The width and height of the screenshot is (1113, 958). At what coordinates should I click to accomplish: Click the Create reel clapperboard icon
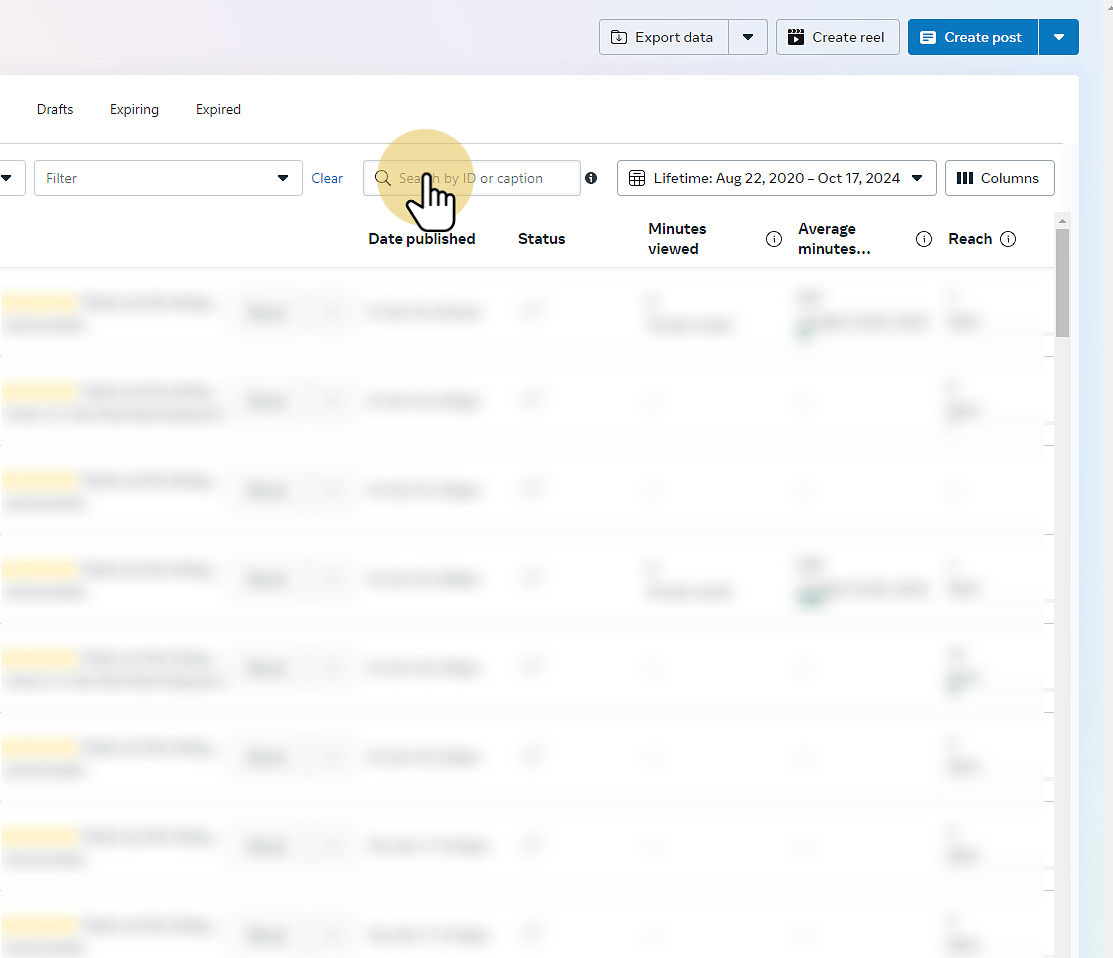click(x=796, y=37)
